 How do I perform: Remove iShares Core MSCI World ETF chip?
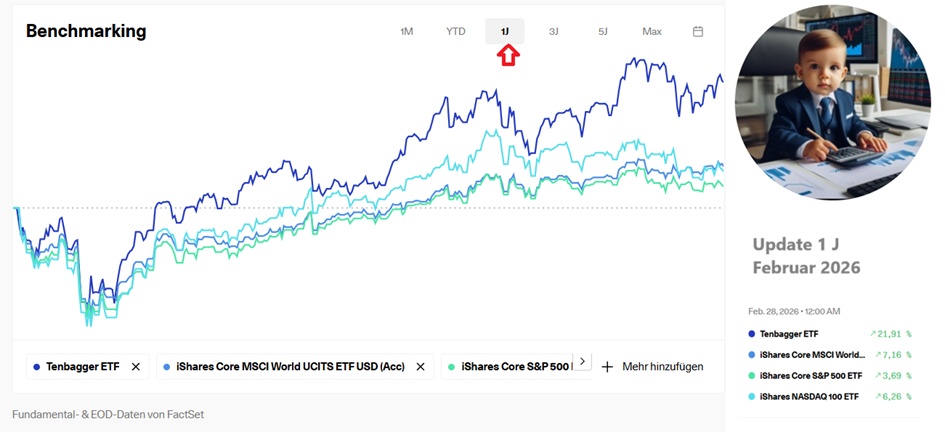pyautogui.click(x=420, y=367)
